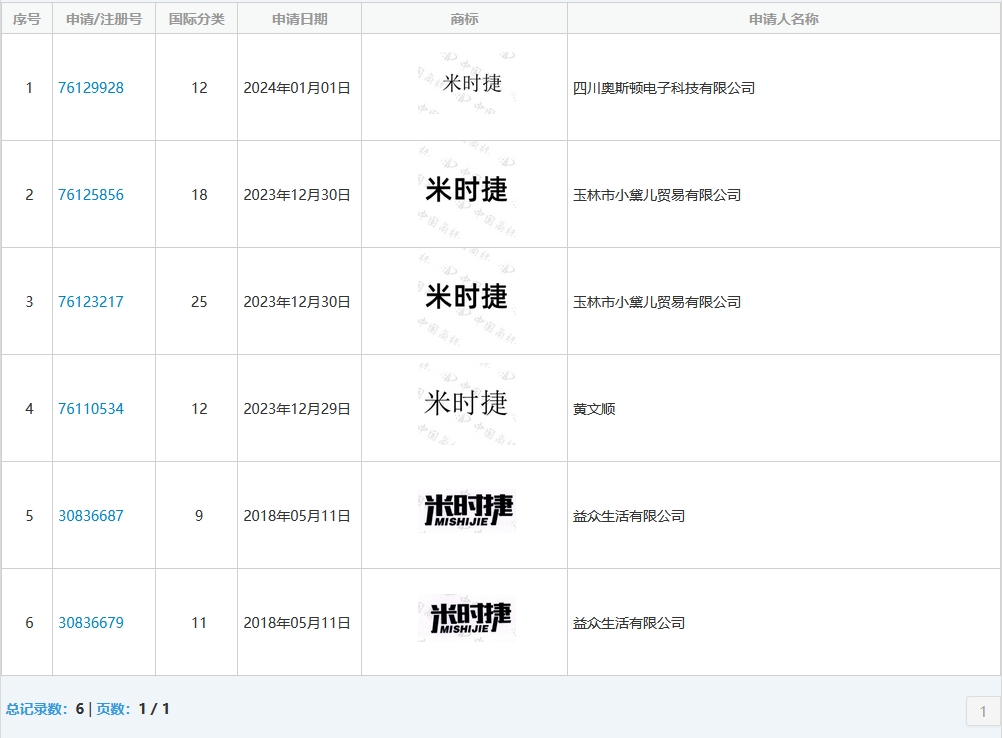Screen dimensions: 1002x738
Task: Click the 申请/注册号 column header
Action: (104, 19)
